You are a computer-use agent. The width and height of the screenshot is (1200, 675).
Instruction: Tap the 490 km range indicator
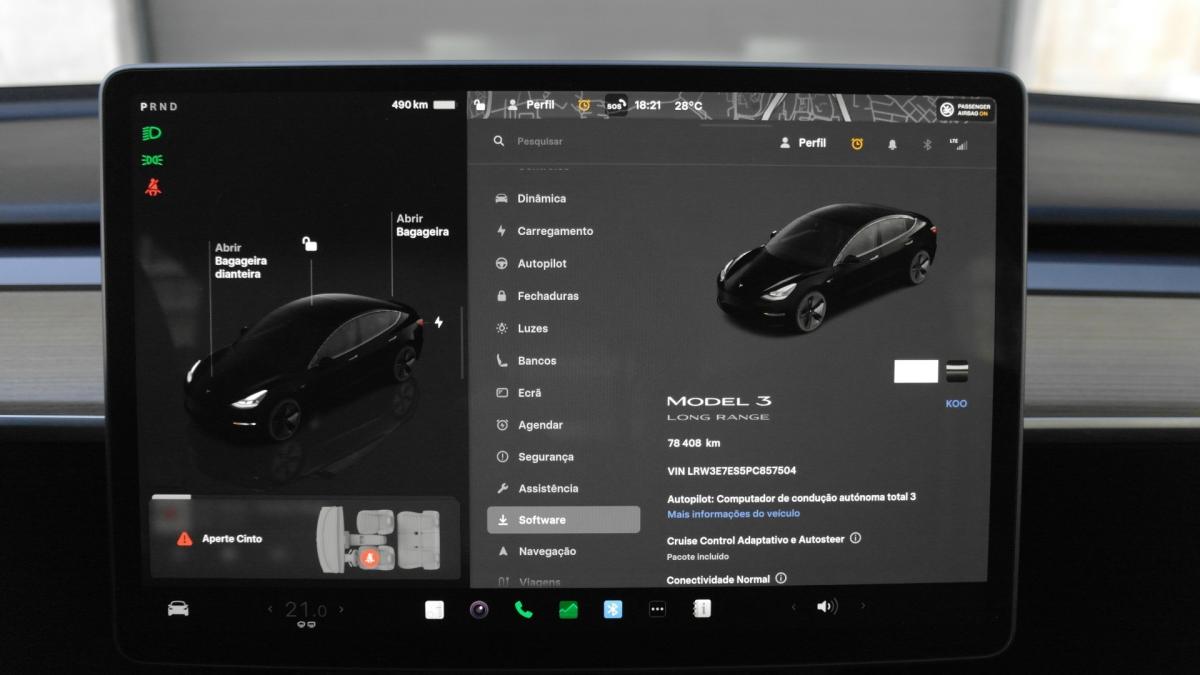click(423, 105)
